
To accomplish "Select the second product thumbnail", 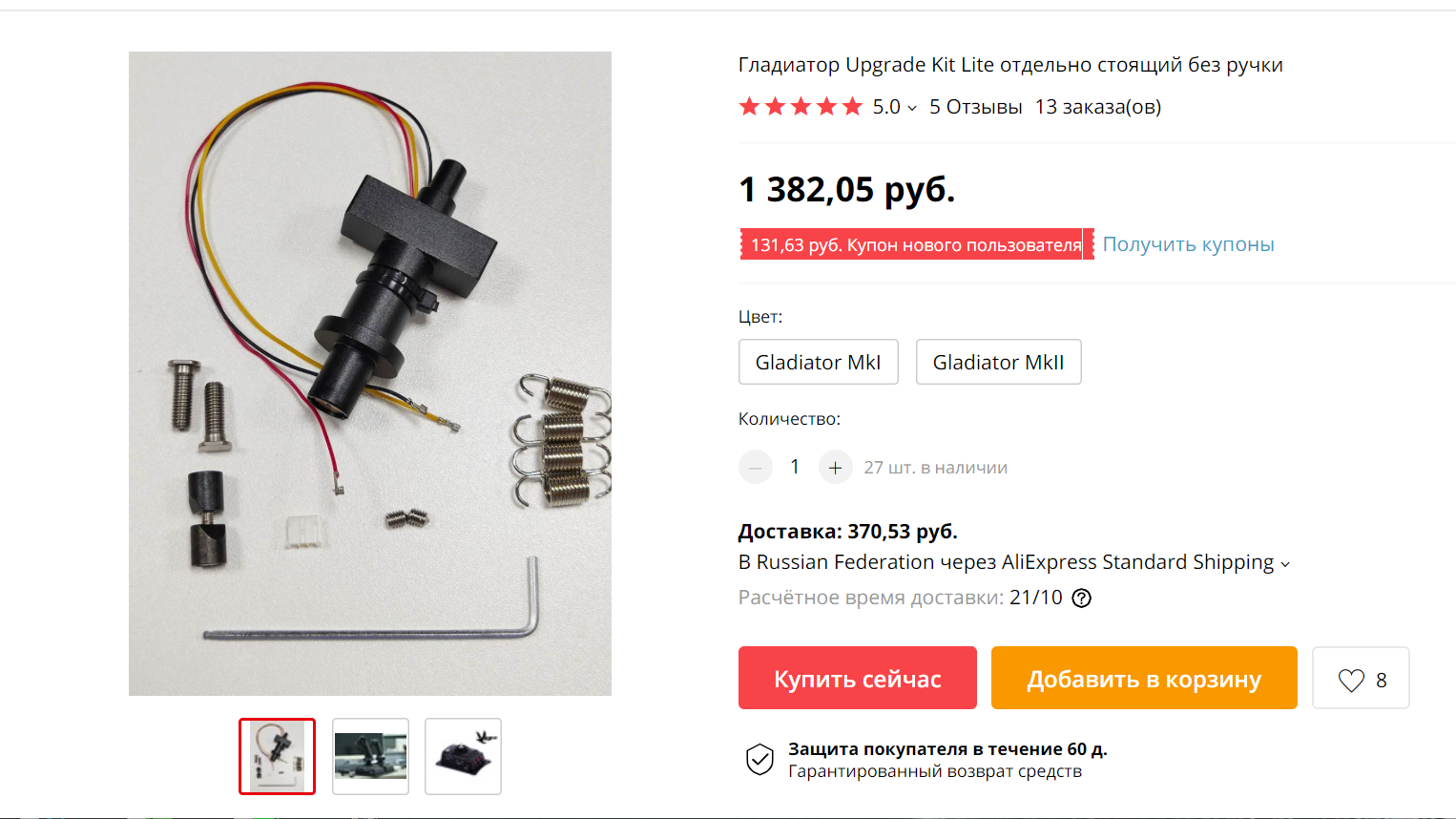I will [370, 756].
